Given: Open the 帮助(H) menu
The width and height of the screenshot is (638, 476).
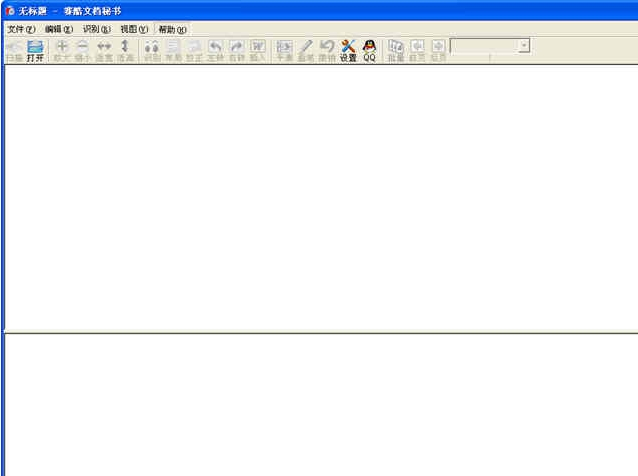Looking at the screenshot, I should coord(172,29).
